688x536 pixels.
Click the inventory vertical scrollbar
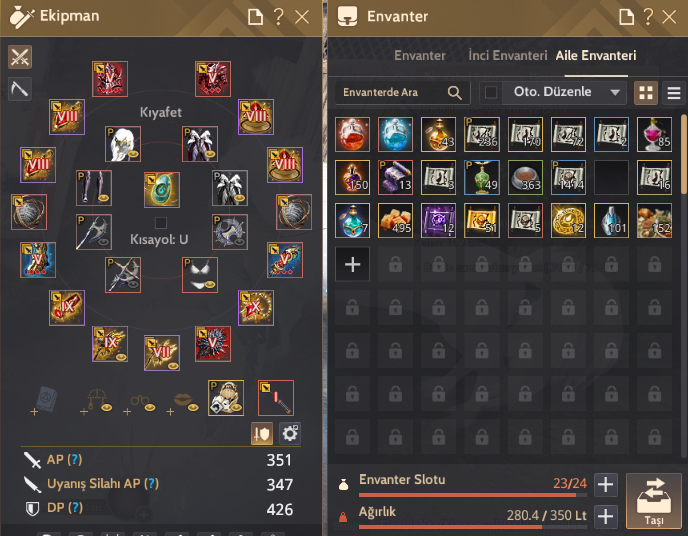[x=684, y=154]
